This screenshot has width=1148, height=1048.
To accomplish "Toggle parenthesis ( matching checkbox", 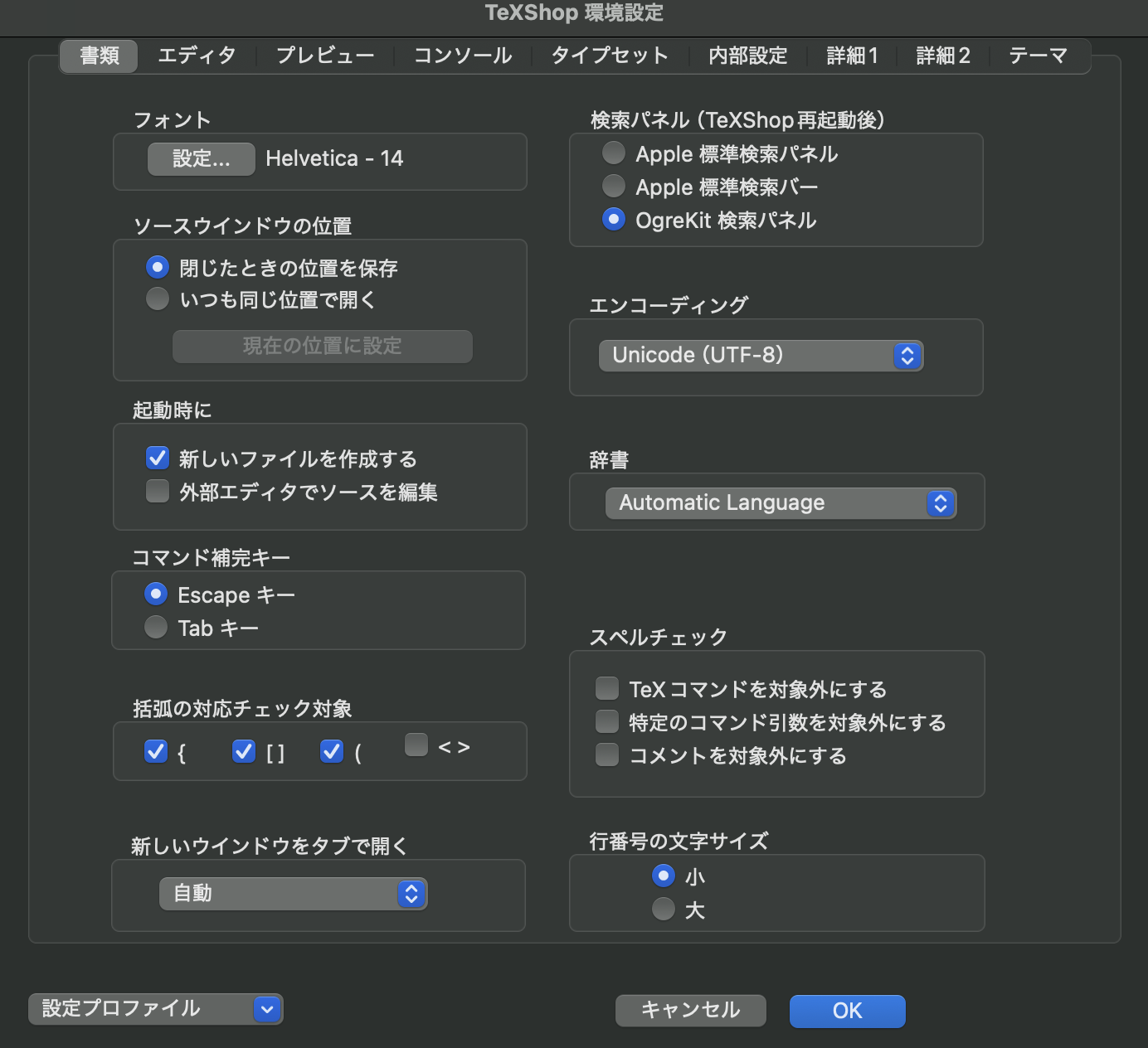I will 332,751.
